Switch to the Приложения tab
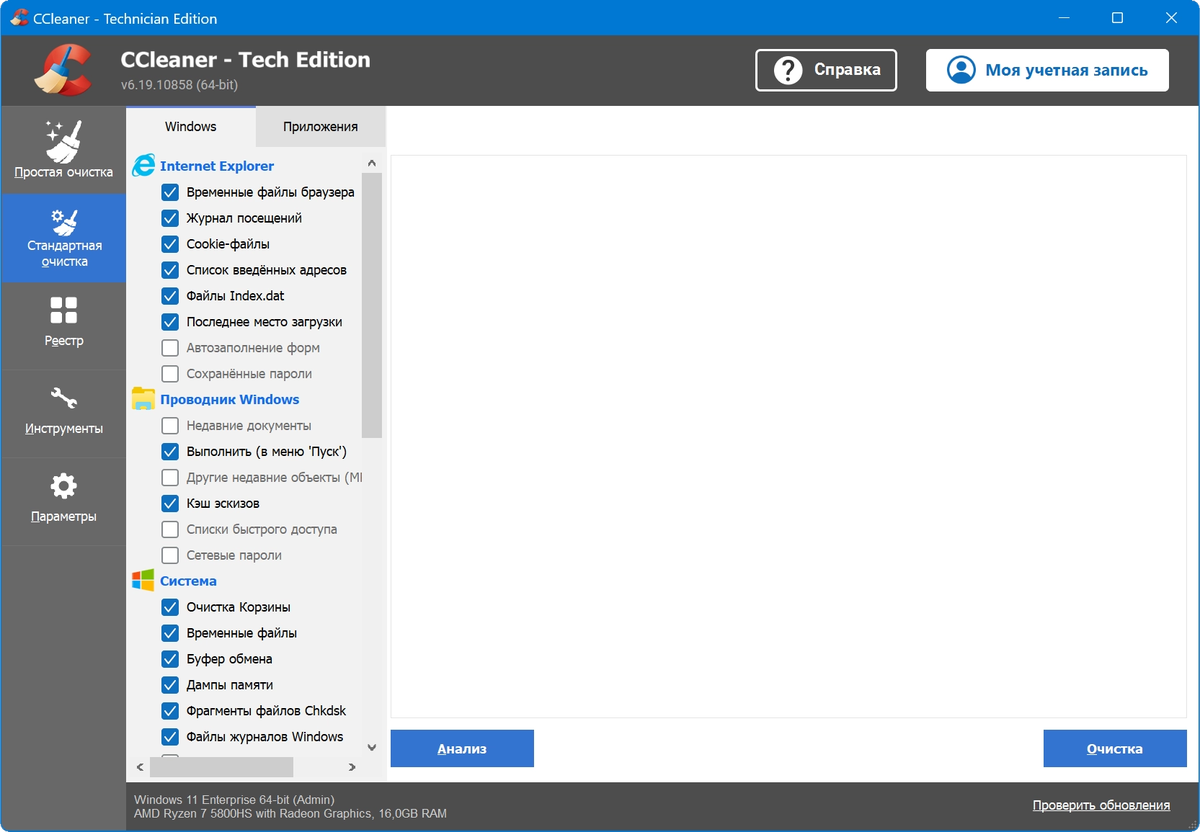Screen dimensions: 1200x832 (x=320, y=127)
